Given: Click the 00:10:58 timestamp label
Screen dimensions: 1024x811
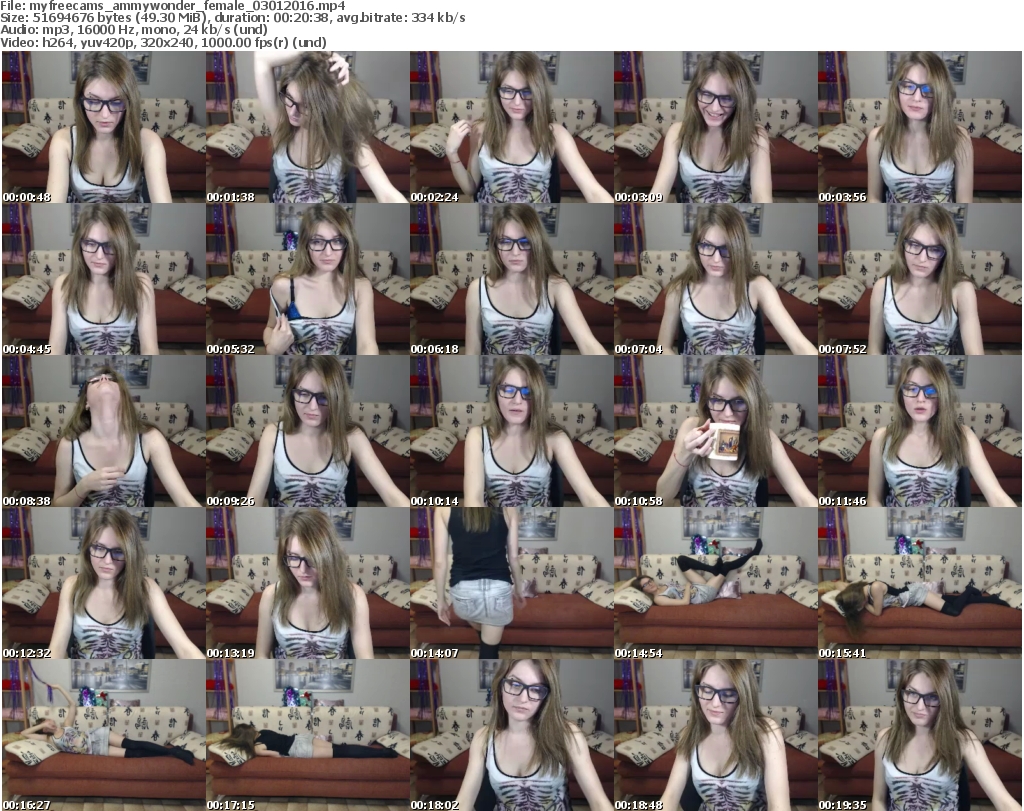Looking at the screenshot, I should point(639,501).
